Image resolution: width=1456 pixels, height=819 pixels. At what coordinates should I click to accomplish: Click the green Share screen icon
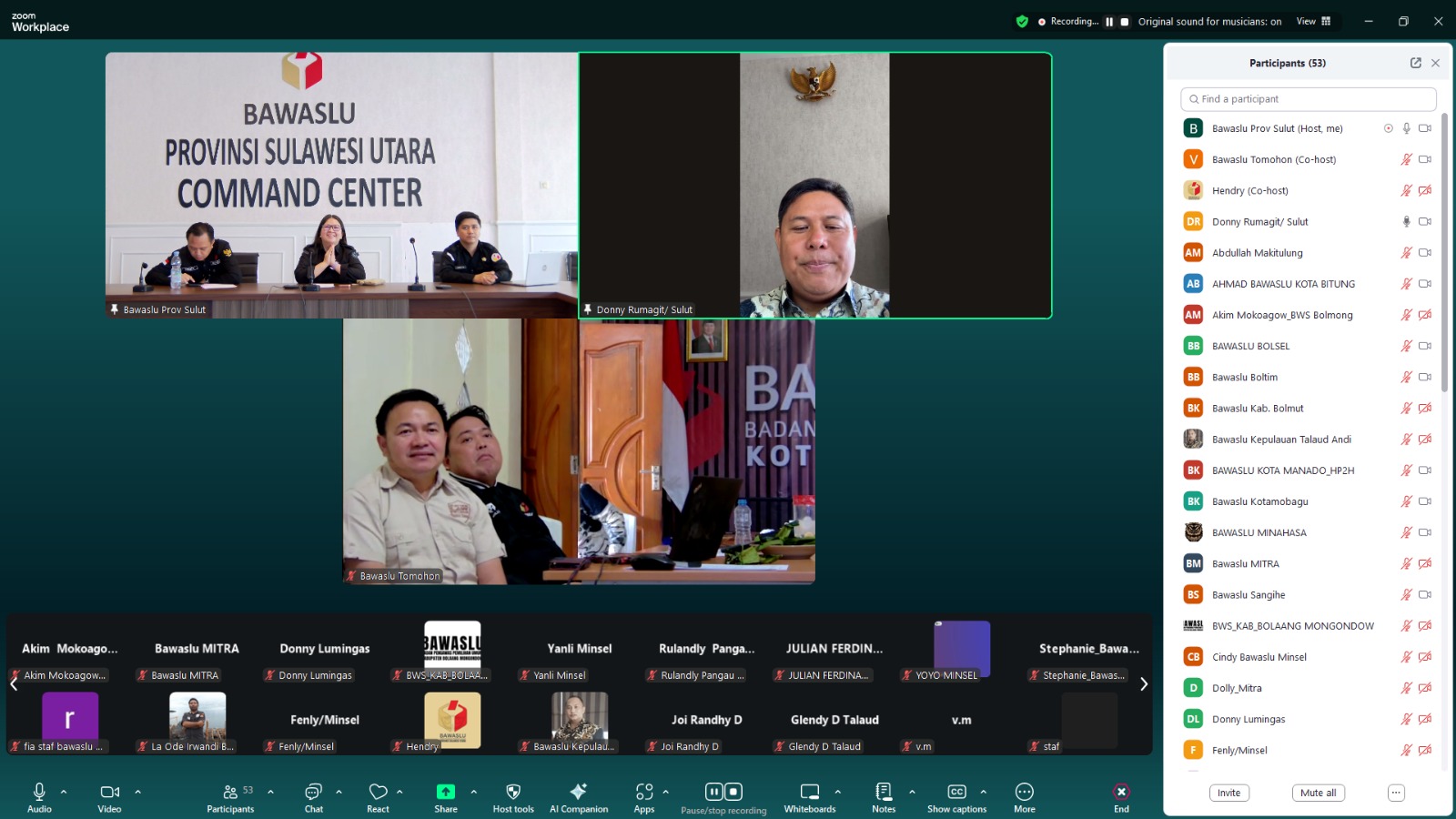445,792
